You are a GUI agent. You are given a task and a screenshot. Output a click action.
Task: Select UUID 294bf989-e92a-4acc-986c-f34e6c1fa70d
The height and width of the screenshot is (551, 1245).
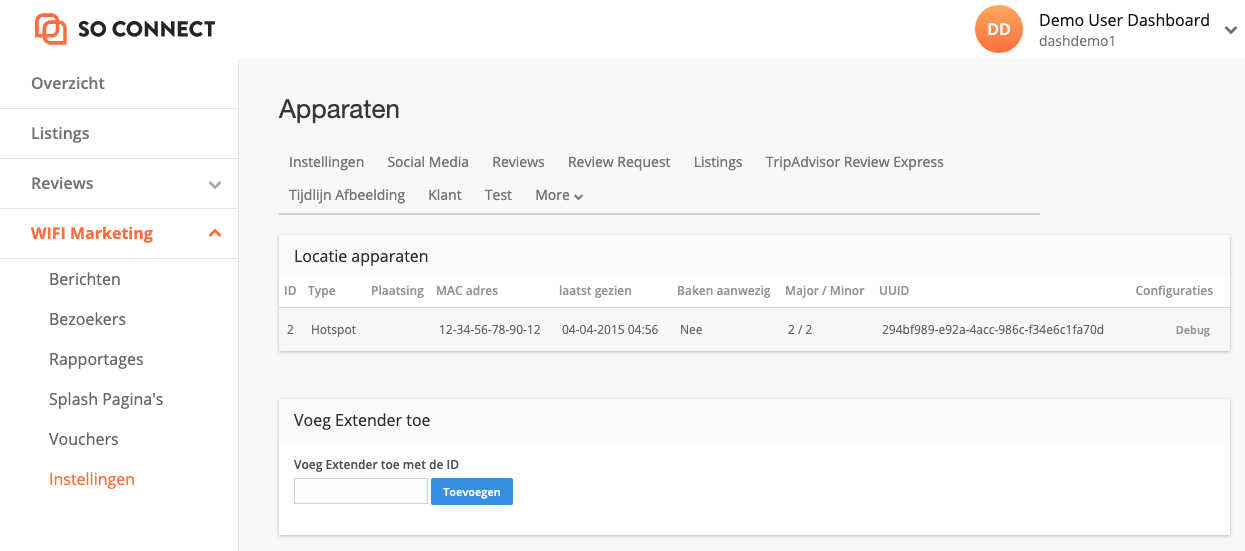pyautogui.click(x=993, y=329)
